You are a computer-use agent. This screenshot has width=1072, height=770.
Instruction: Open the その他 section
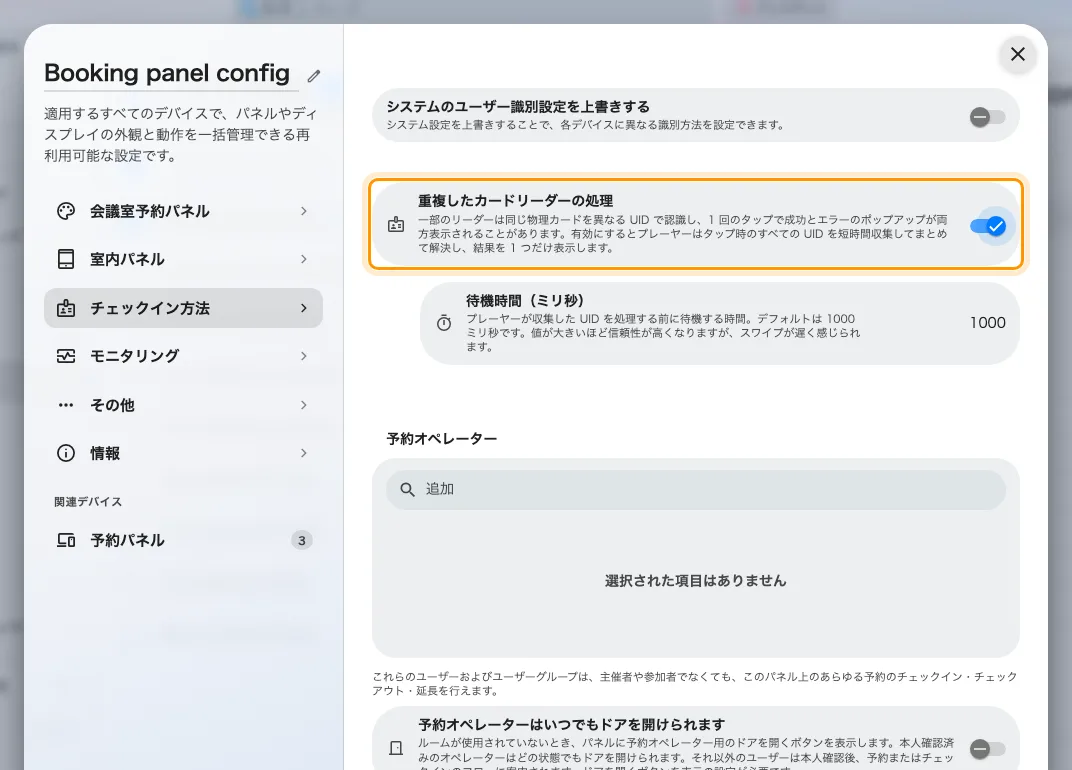click(x=183, y=405)
